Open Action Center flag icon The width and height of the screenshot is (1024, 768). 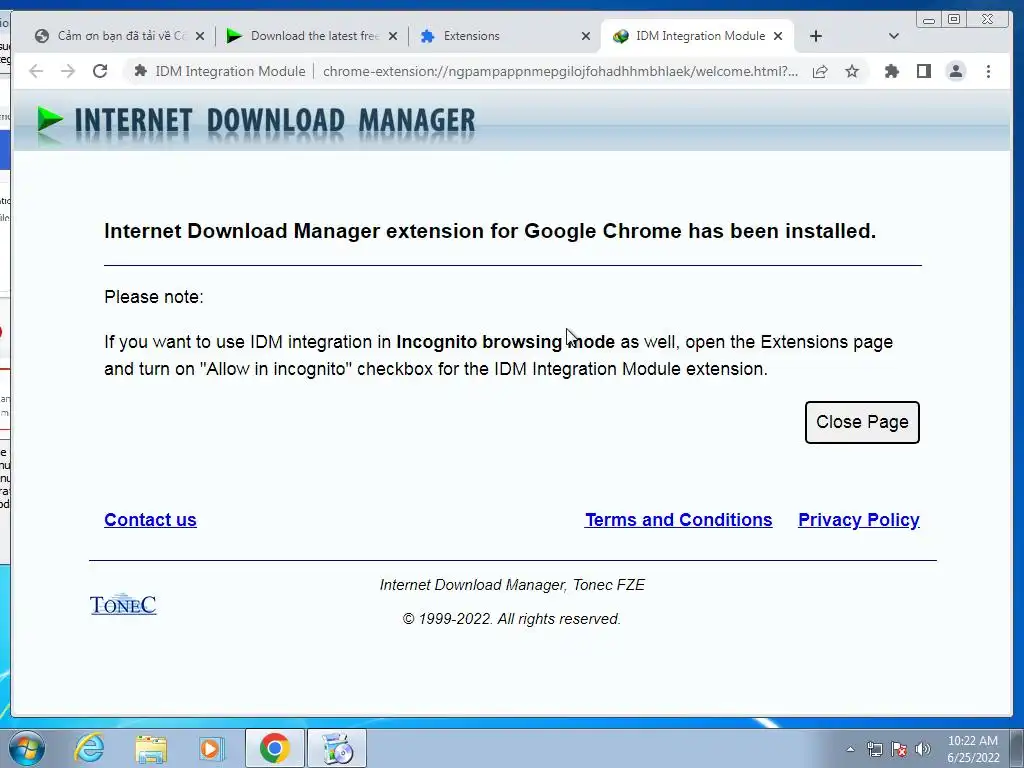899,749
